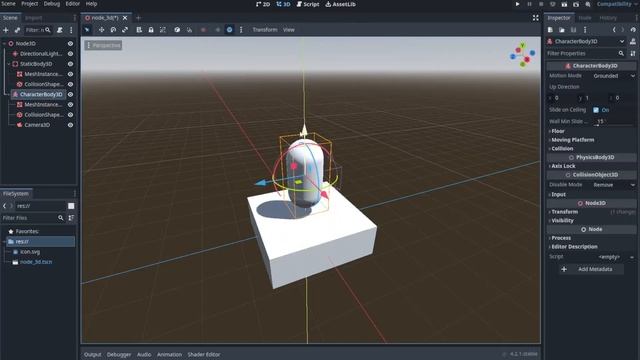Screen dimensions: 640x360
Task: Toggle visibility of DirectionalLight node
Action: 70,53
